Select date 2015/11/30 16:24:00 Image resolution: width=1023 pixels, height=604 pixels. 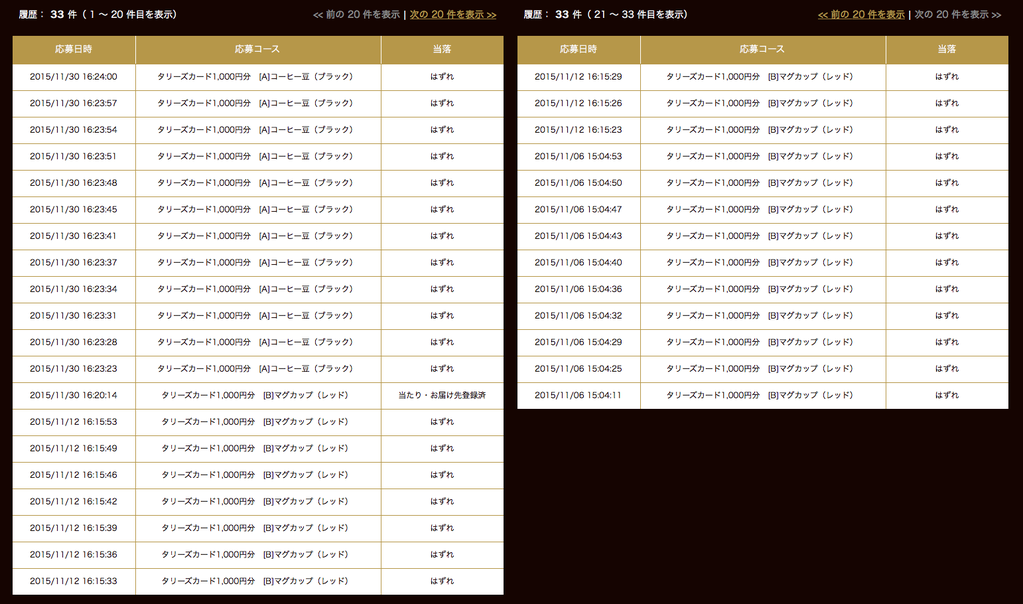74,77
